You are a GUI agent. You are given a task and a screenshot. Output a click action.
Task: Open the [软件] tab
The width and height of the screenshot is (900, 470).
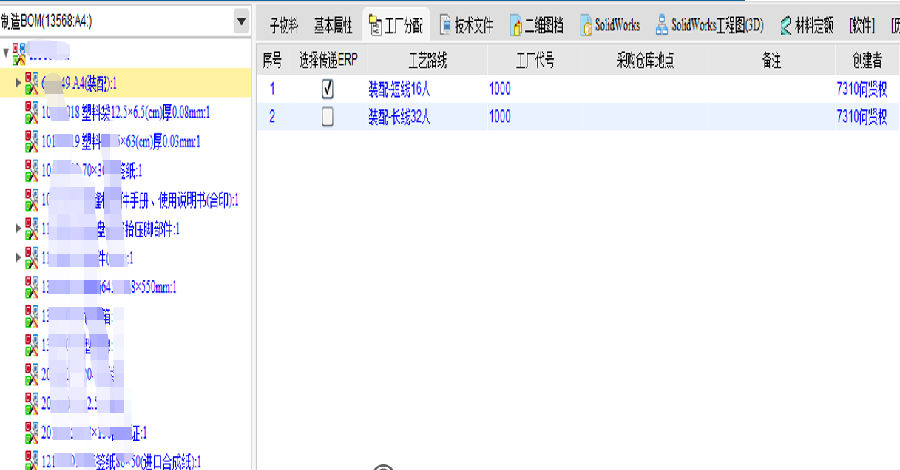point(862,25)
